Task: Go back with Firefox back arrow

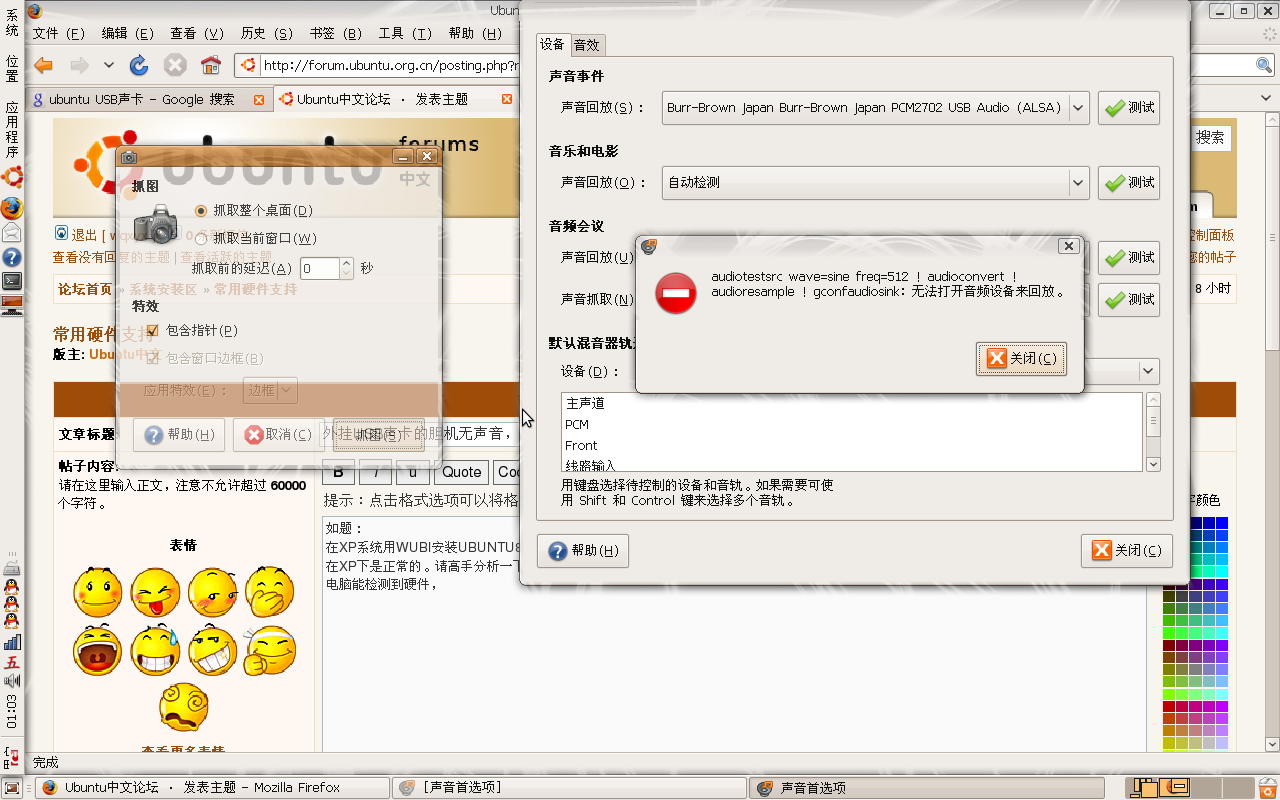Action: pyautogui.click(x=43, y=66)
